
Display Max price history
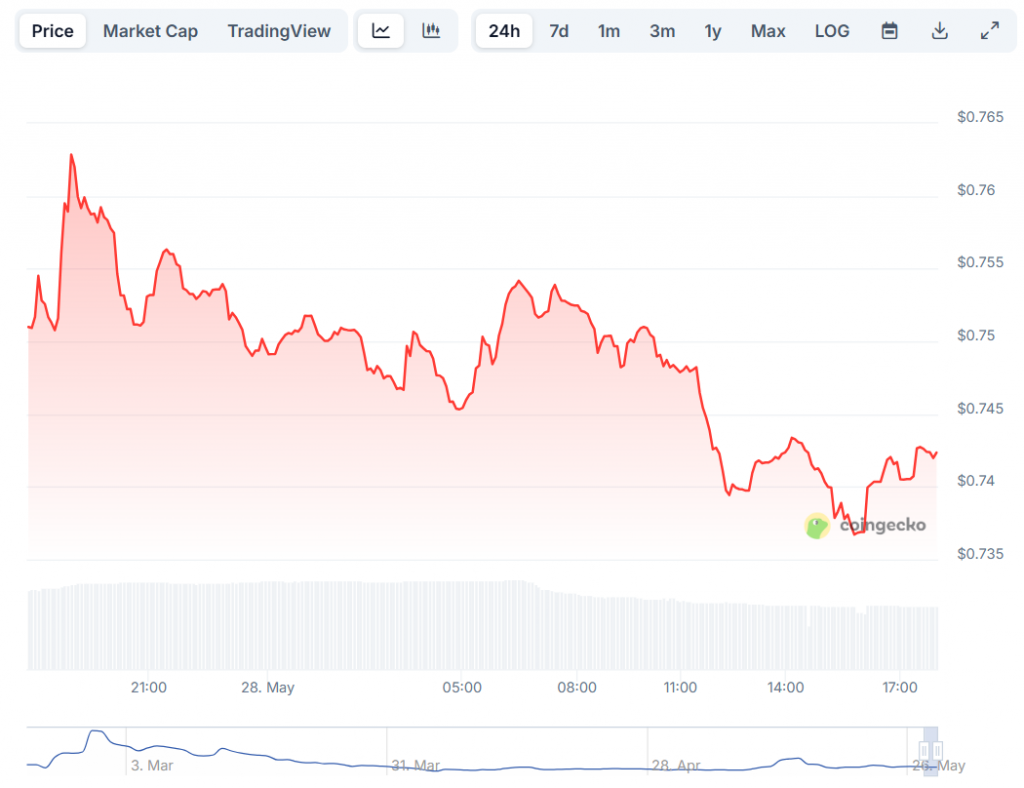pyautogui.click(x=768, y=31)
